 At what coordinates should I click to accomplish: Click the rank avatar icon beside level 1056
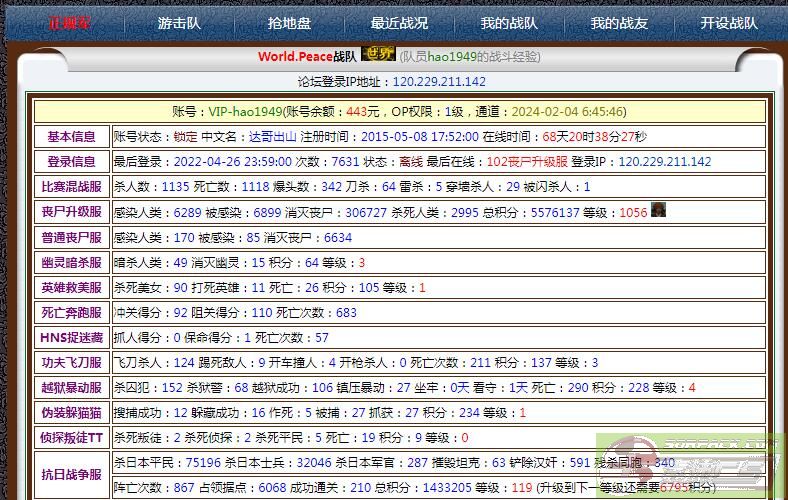(x=658, y=210)
